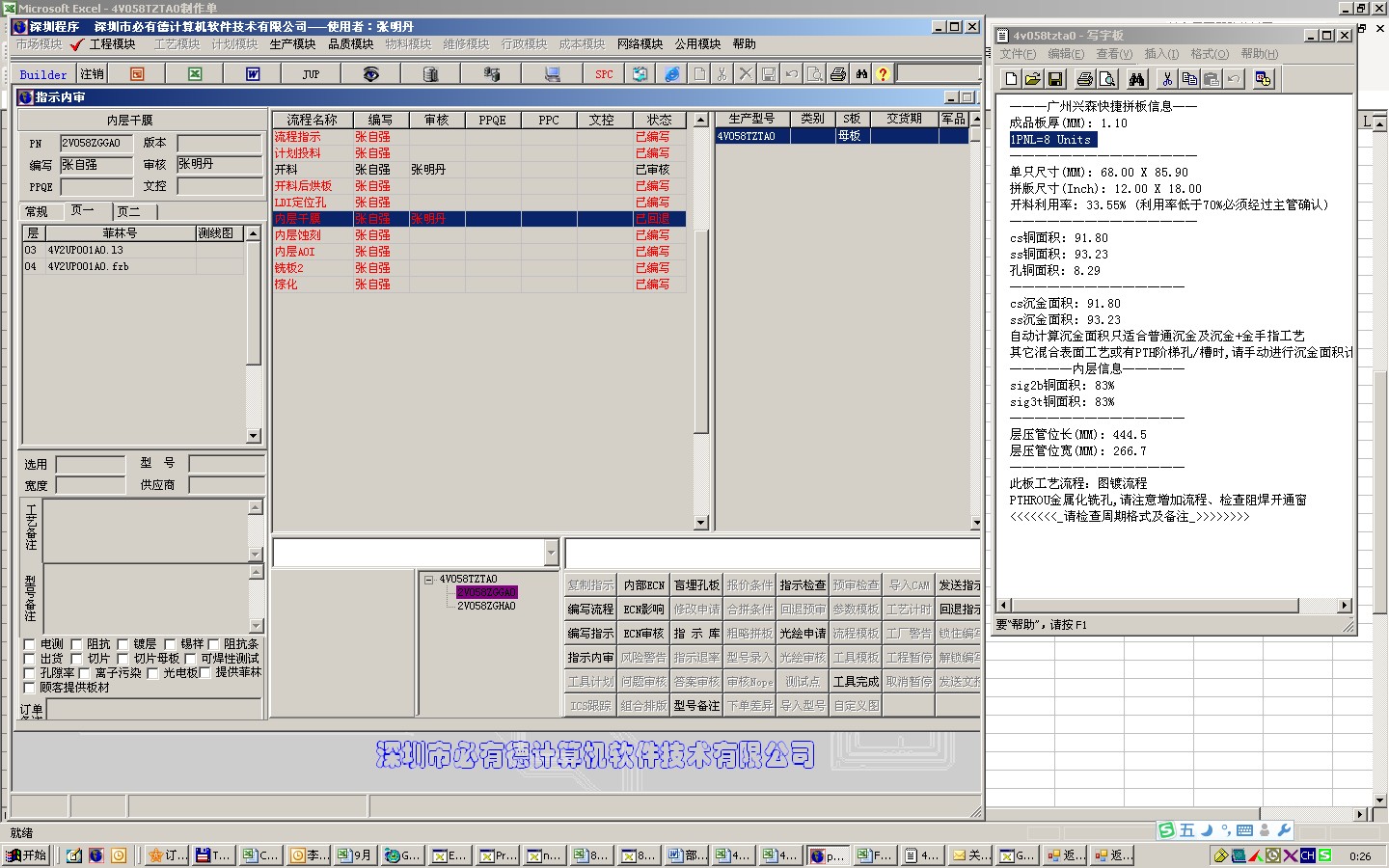The width and height of the screenshot is (1389, 868).
Task: Open the dropdown arrow of the combo box under the process list
Action: [551, 553]
